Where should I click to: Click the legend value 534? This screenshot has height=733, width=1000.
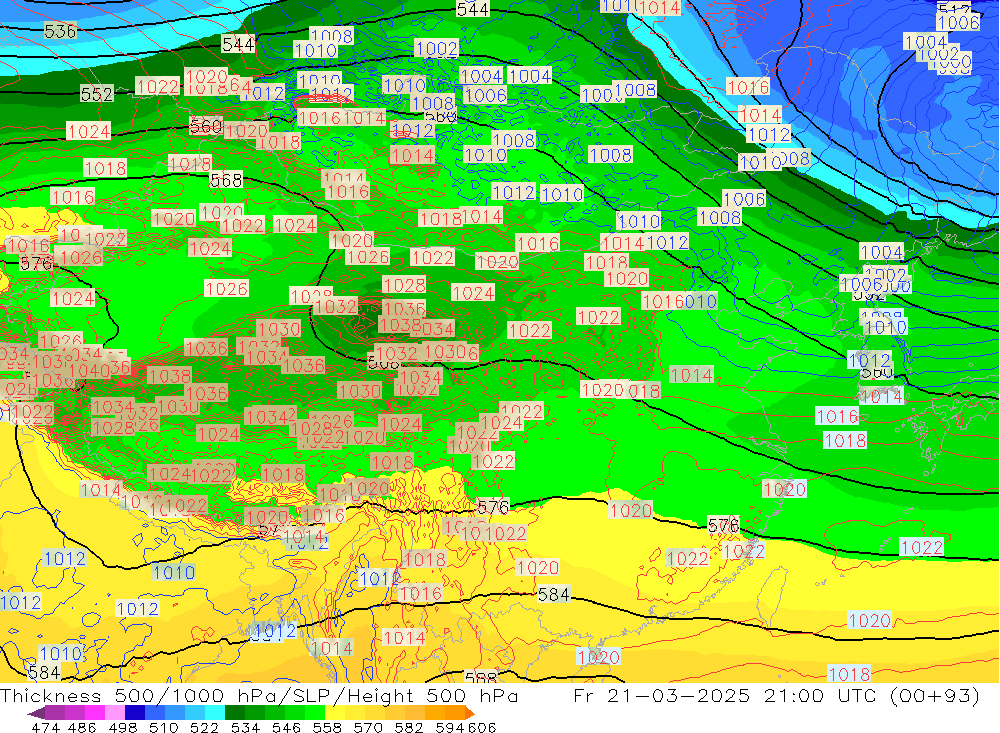(246, 727)
